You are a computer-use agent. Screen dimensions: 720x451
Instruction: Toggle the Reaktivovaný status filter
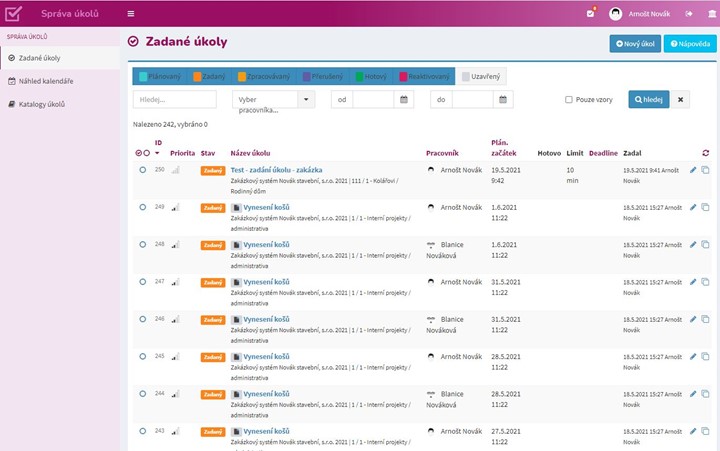pos(424,77)
